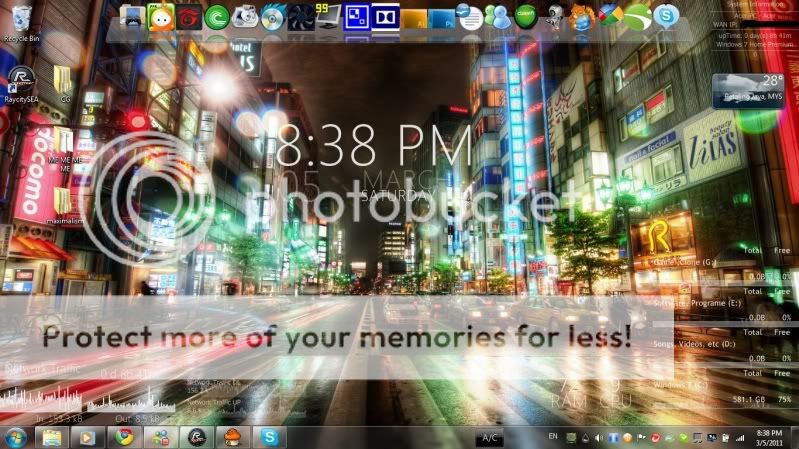This screenshot has width=799, height=449.
Task: Launch Adobe Illustrator from the dock
Action: click(x=414, y=18)
